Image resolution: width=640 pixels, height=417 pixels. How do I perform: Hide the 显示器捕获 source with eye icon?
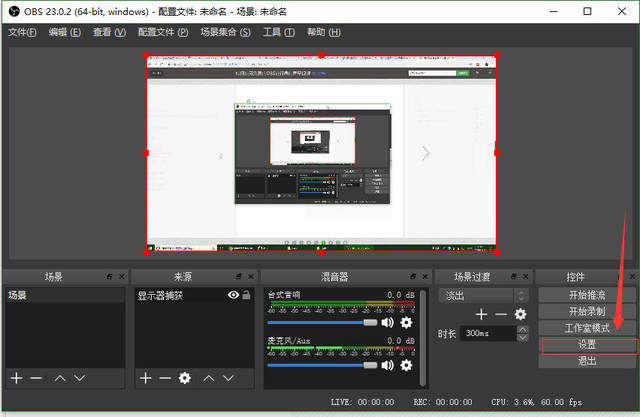233,295
